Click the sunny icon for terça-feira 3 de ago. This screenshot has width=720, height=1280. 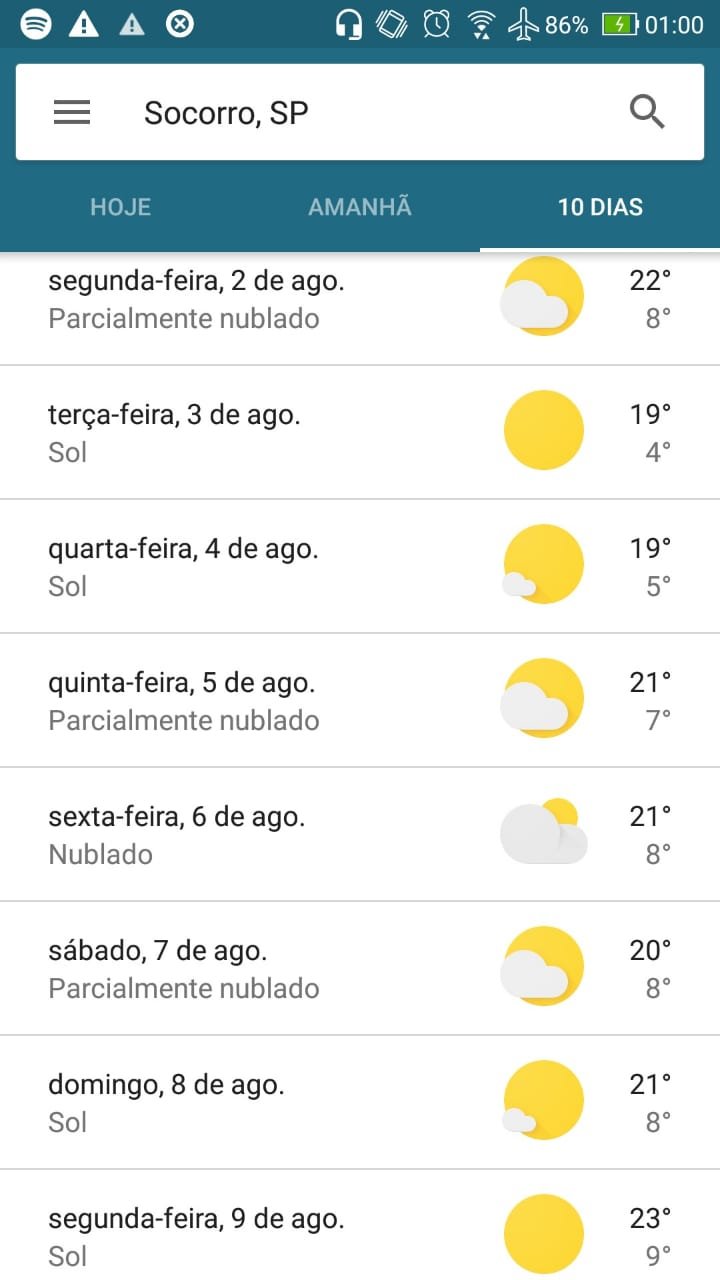[x=543, y=431]
